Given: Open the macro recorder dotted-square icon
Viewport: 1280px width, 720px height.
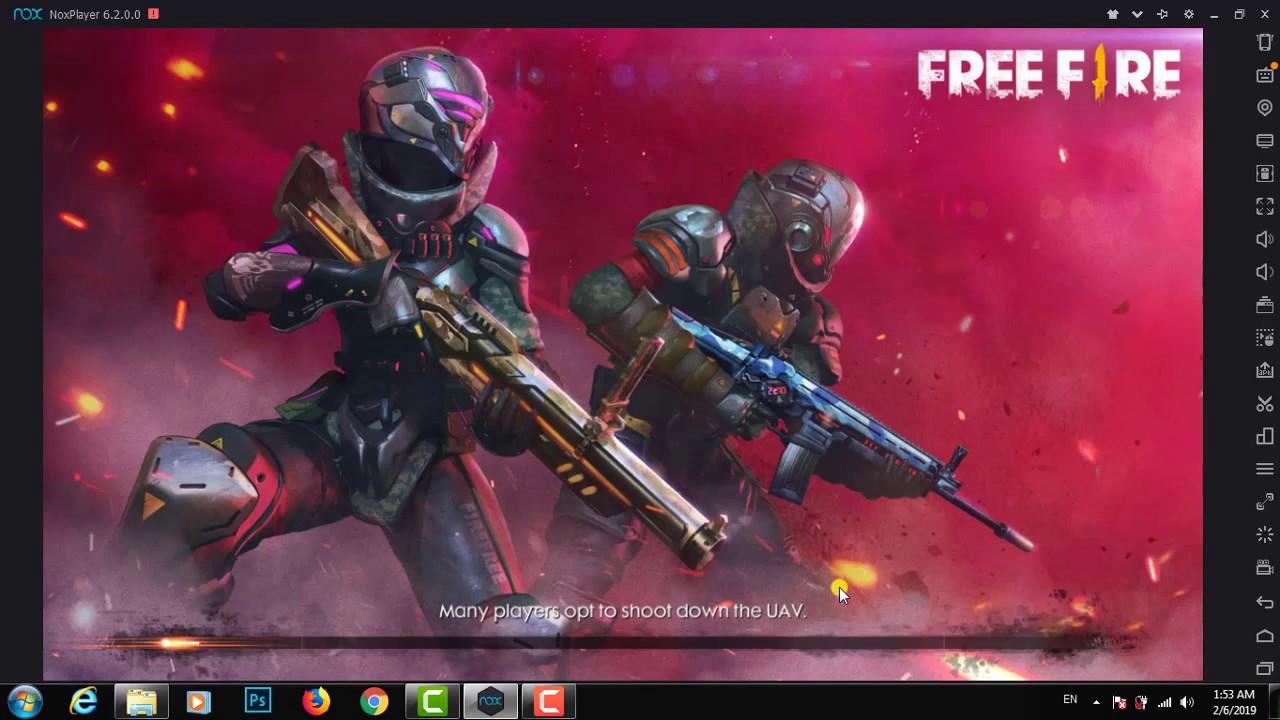Looking at the screenshot, I should coord(1265,338).
